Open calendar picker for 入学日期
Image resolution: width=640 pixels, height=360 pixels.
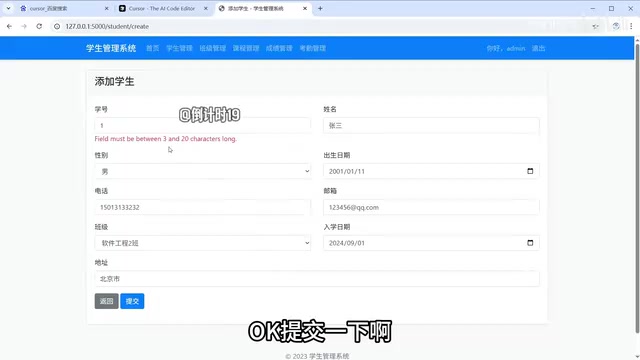530,243
